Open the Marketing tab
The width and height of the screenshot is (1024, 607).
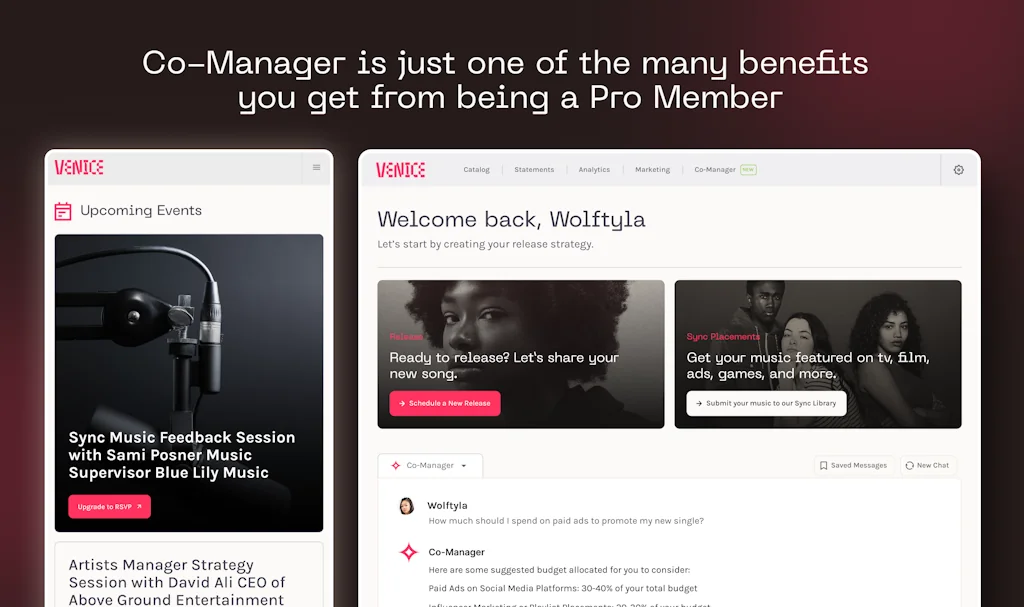[652, 170]
